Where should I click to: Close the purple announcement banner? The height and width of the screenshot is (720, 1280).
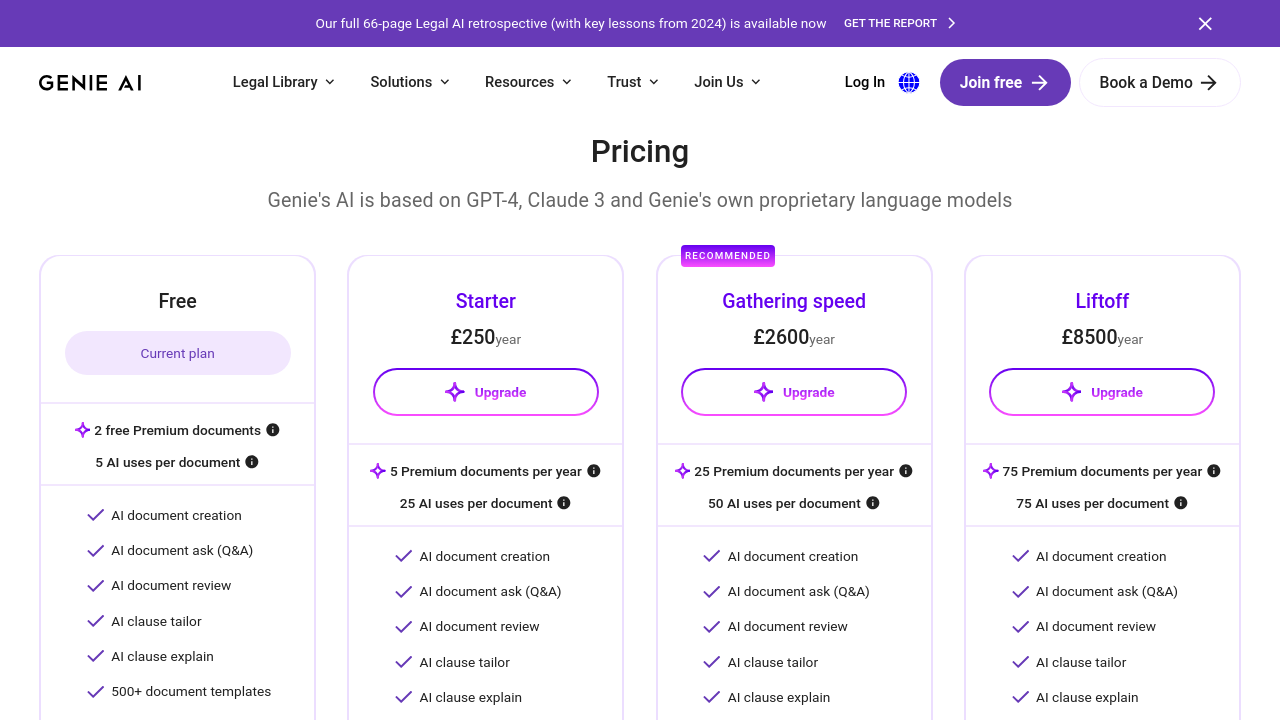1205,24
